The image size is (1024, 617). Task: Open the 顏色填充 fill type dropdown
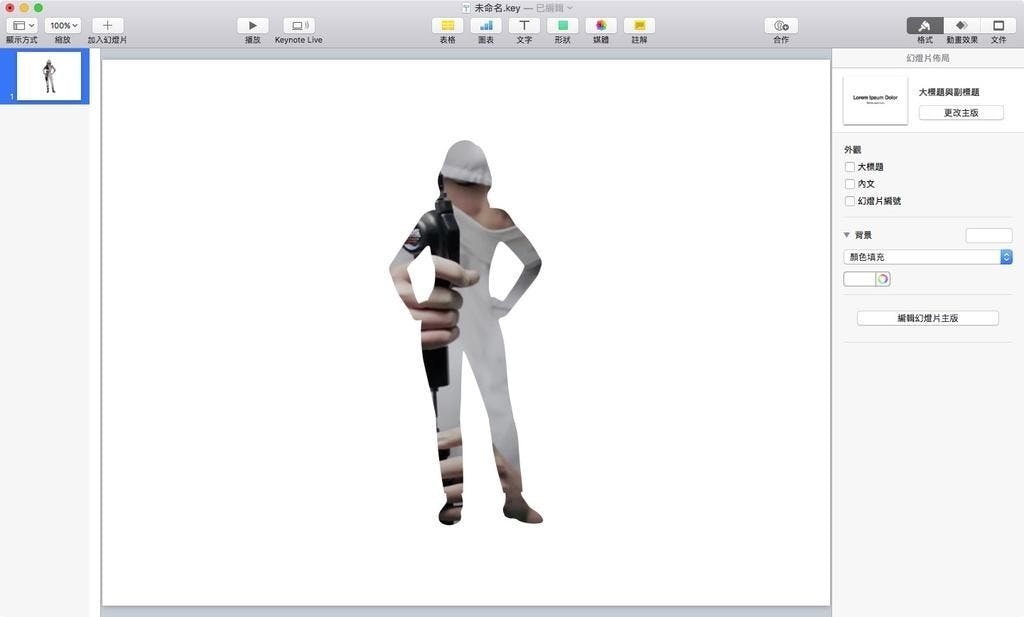[x=928, y=257]
